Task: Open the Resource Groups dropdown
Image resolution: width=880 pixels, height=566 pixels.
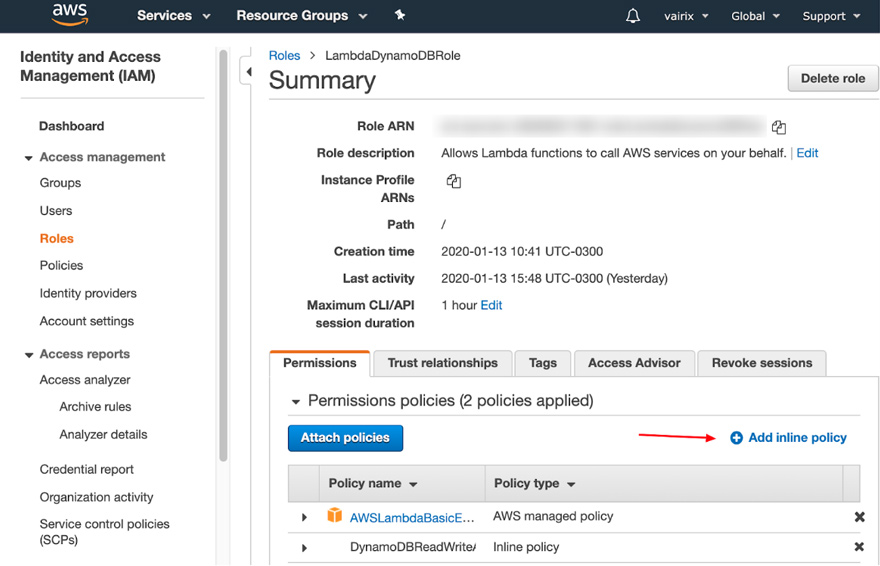Action: pos(302,16)
